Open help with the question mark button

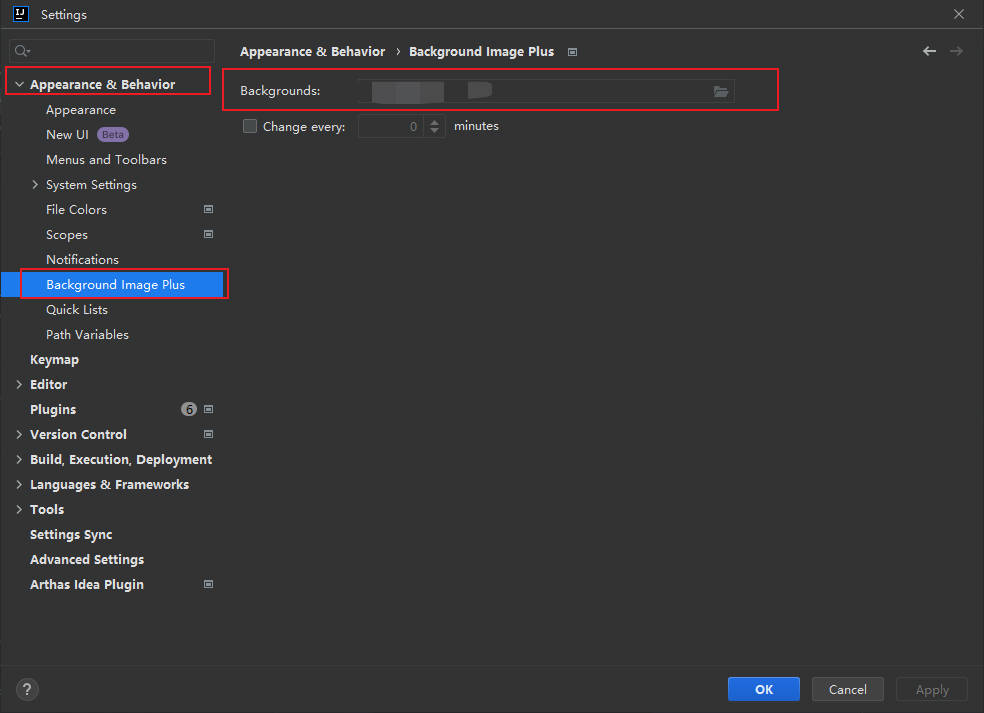click(27, 690)
